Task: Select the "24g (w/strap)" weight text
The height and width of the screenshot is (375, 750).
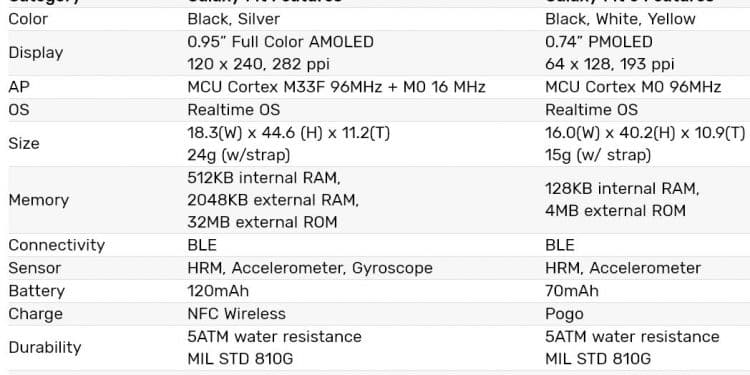Action: tap(238, 155)
